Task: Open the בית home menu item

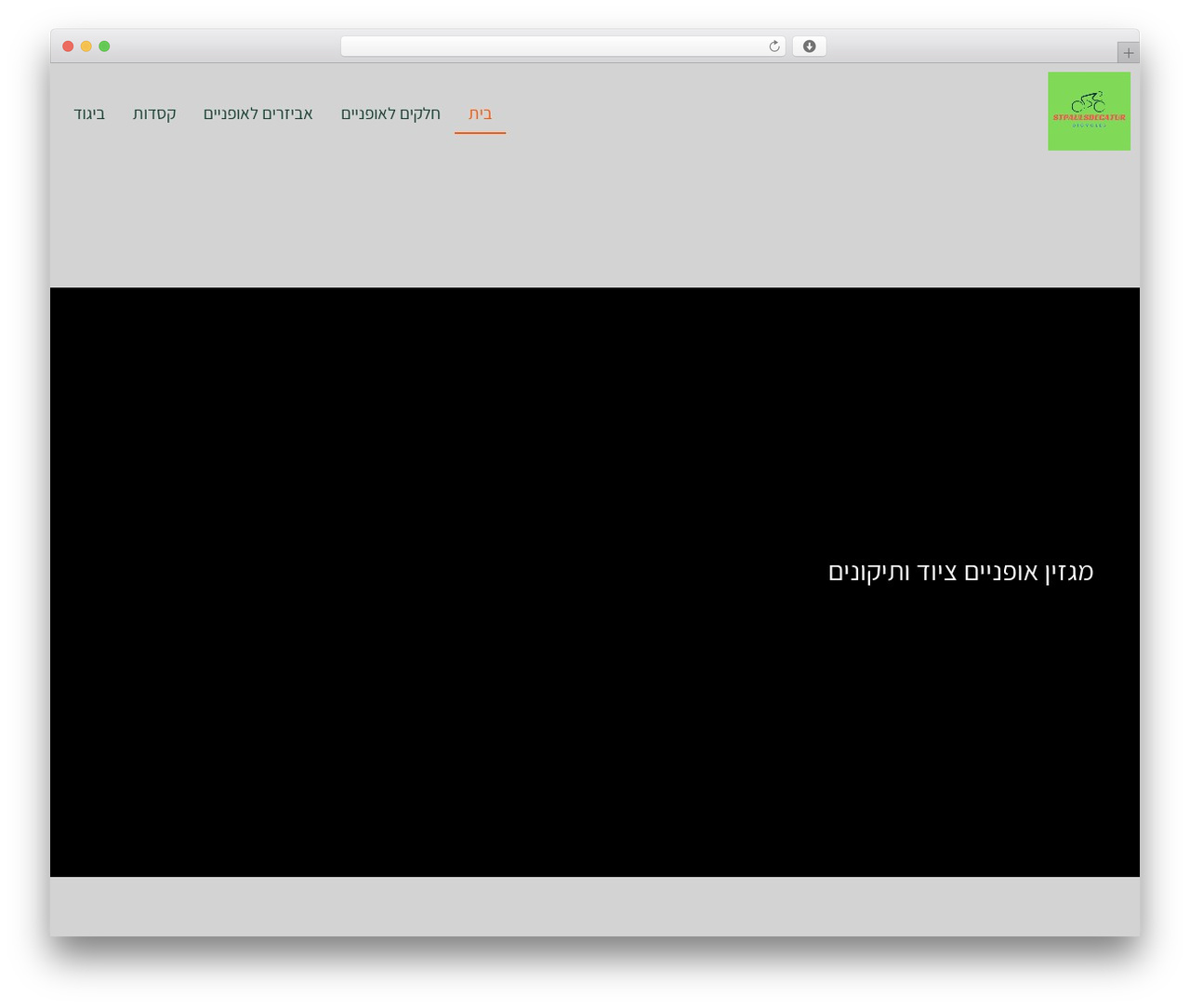Action: tap(480, 113)
